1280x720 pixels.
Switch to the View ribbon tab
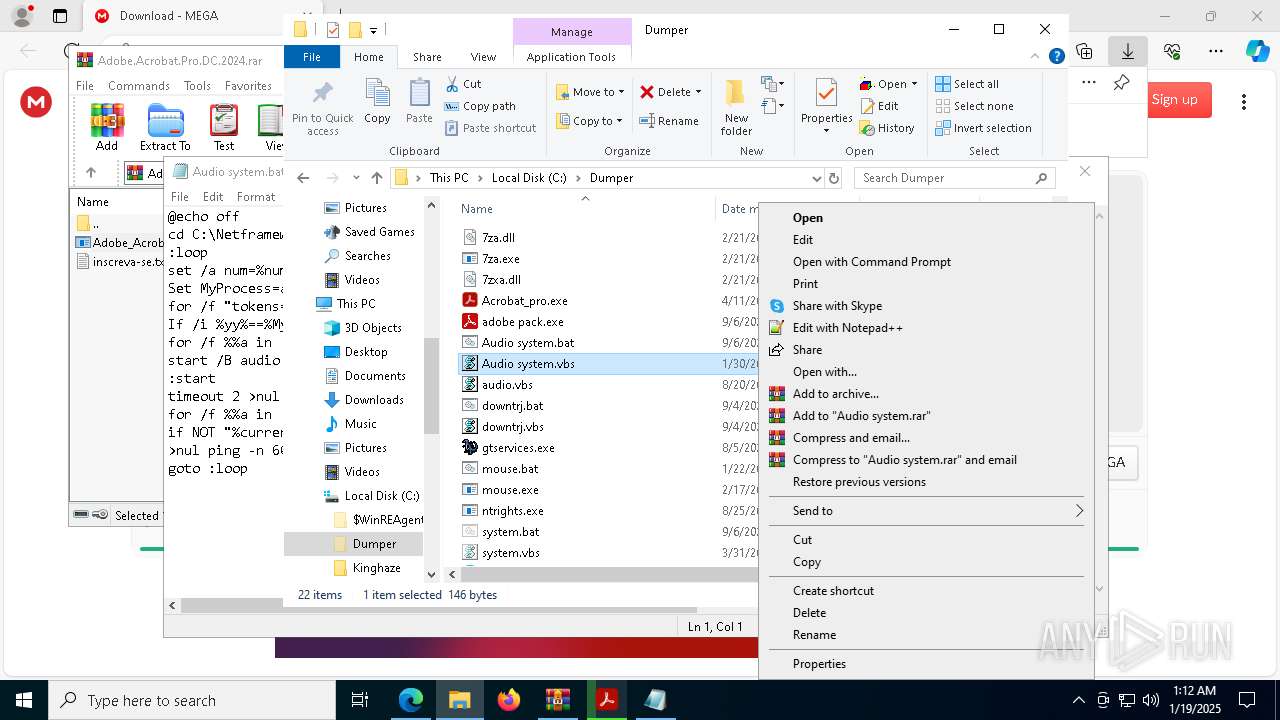[483, 57]
